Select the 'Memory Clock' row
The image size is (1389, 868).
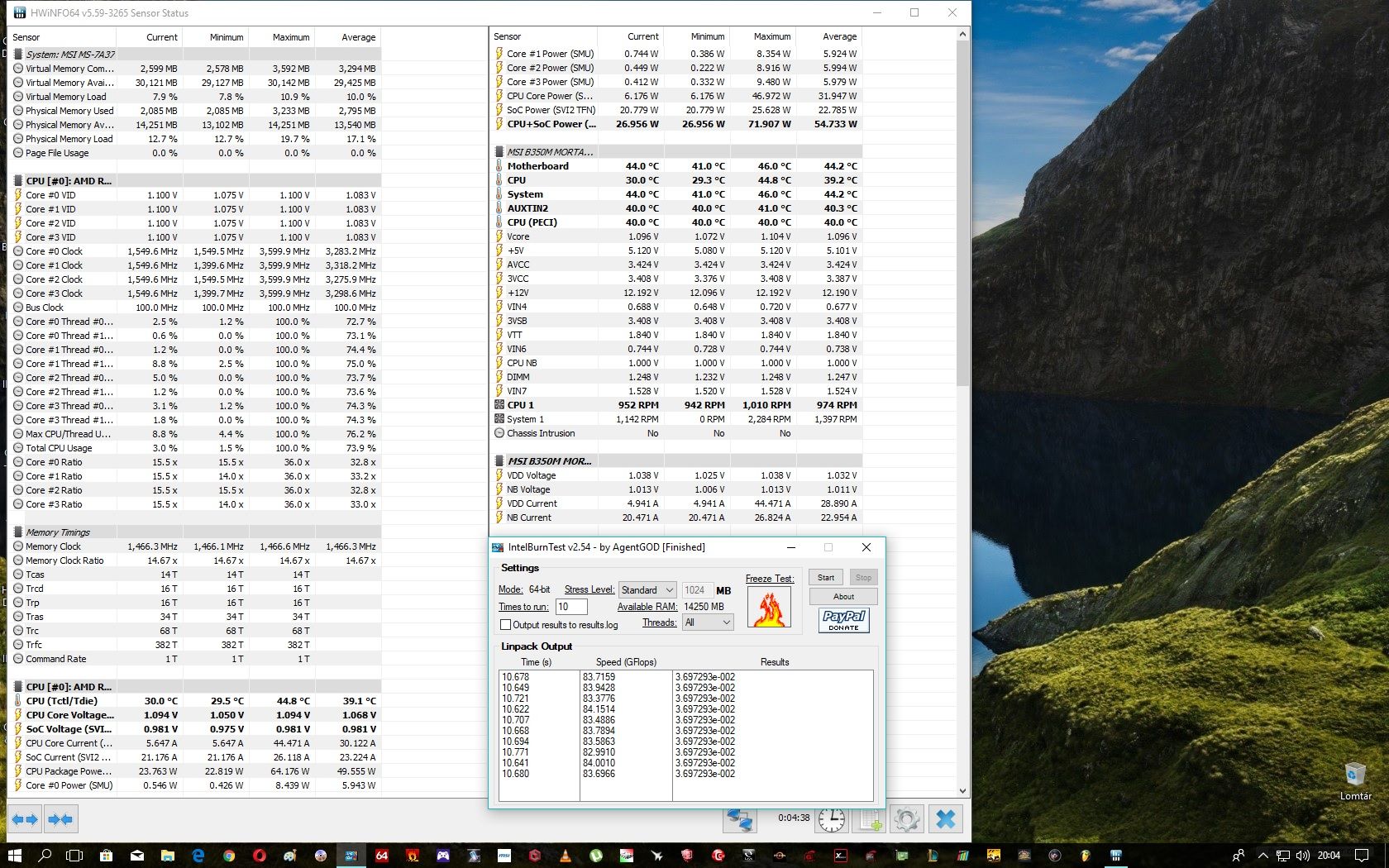[x=195, y=546]
